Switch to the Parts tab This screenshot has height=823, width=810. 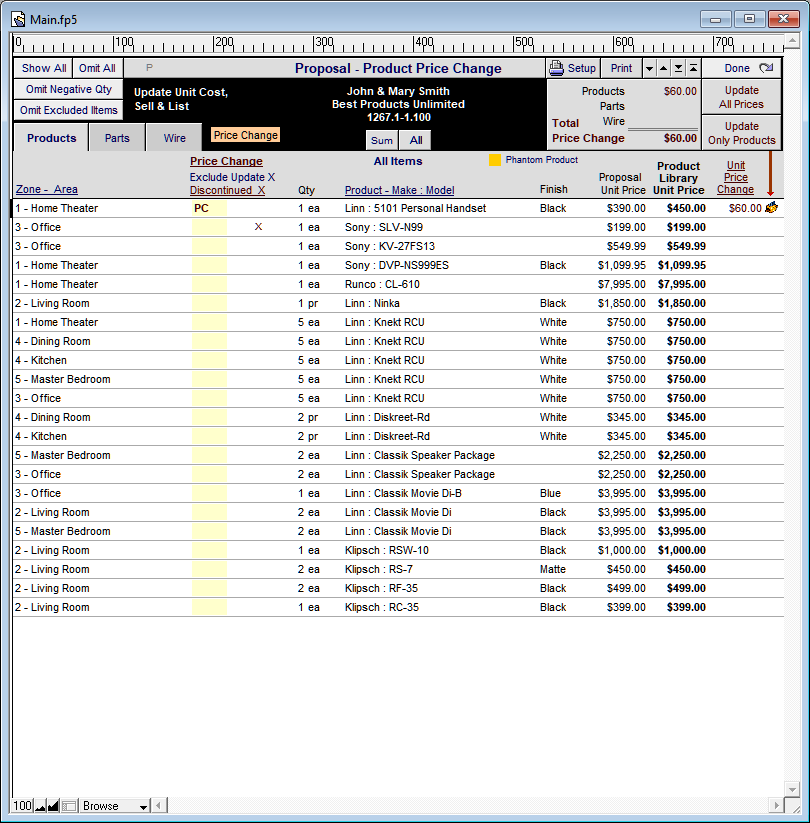(x=117, y=138)
